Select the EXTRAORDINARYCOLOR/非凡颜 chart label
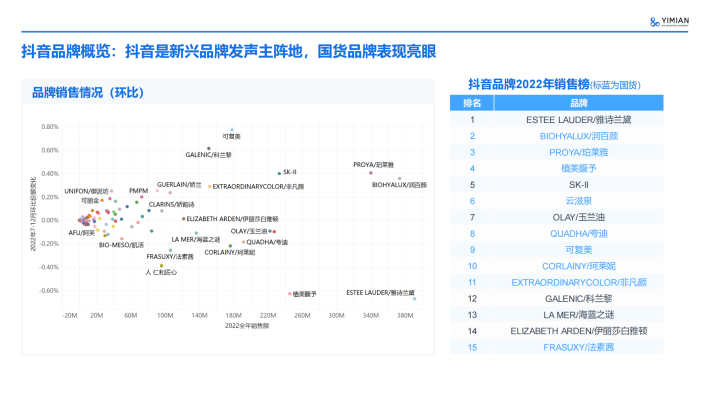 coord(258,187)
